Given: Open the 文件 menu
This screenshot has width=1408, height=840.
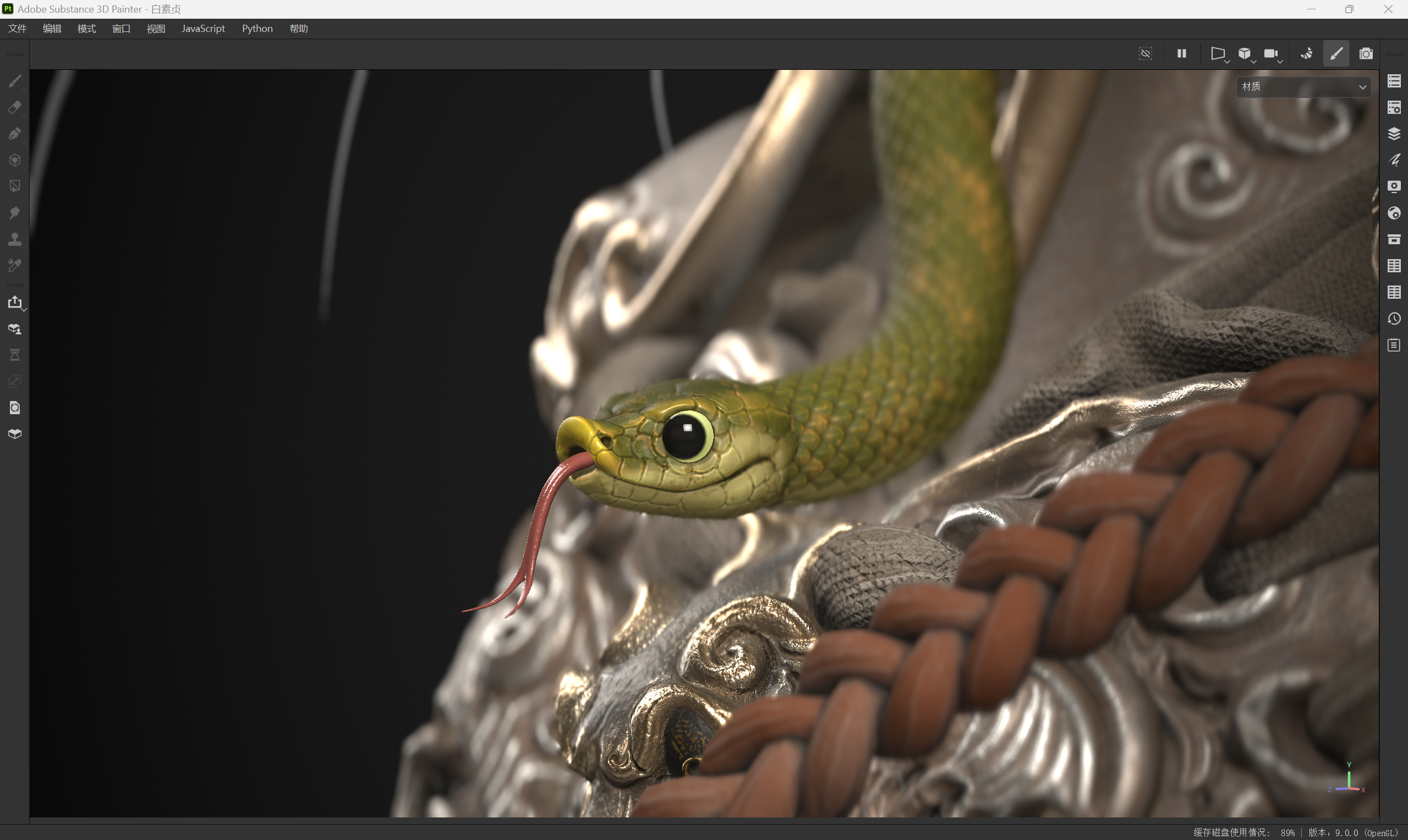Looking at the screenshot, I should [x=17, y=28].
